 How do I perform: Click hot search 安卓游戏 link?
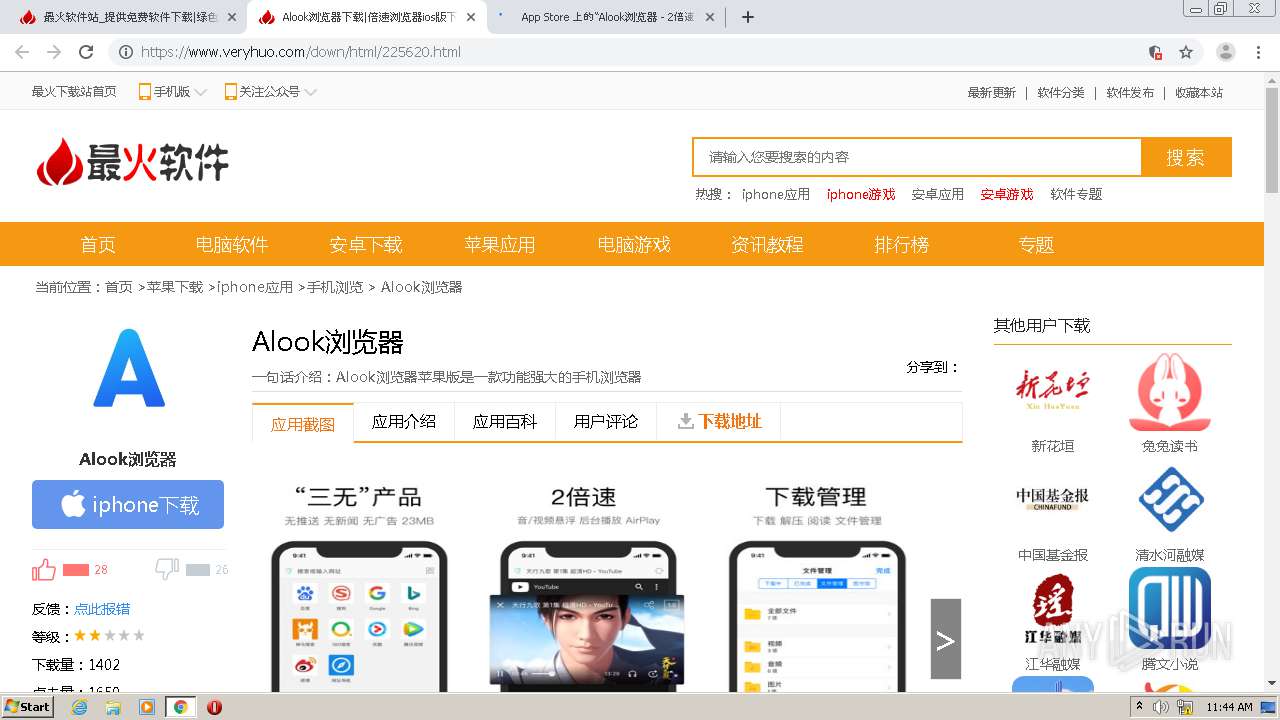(1007, 195)
